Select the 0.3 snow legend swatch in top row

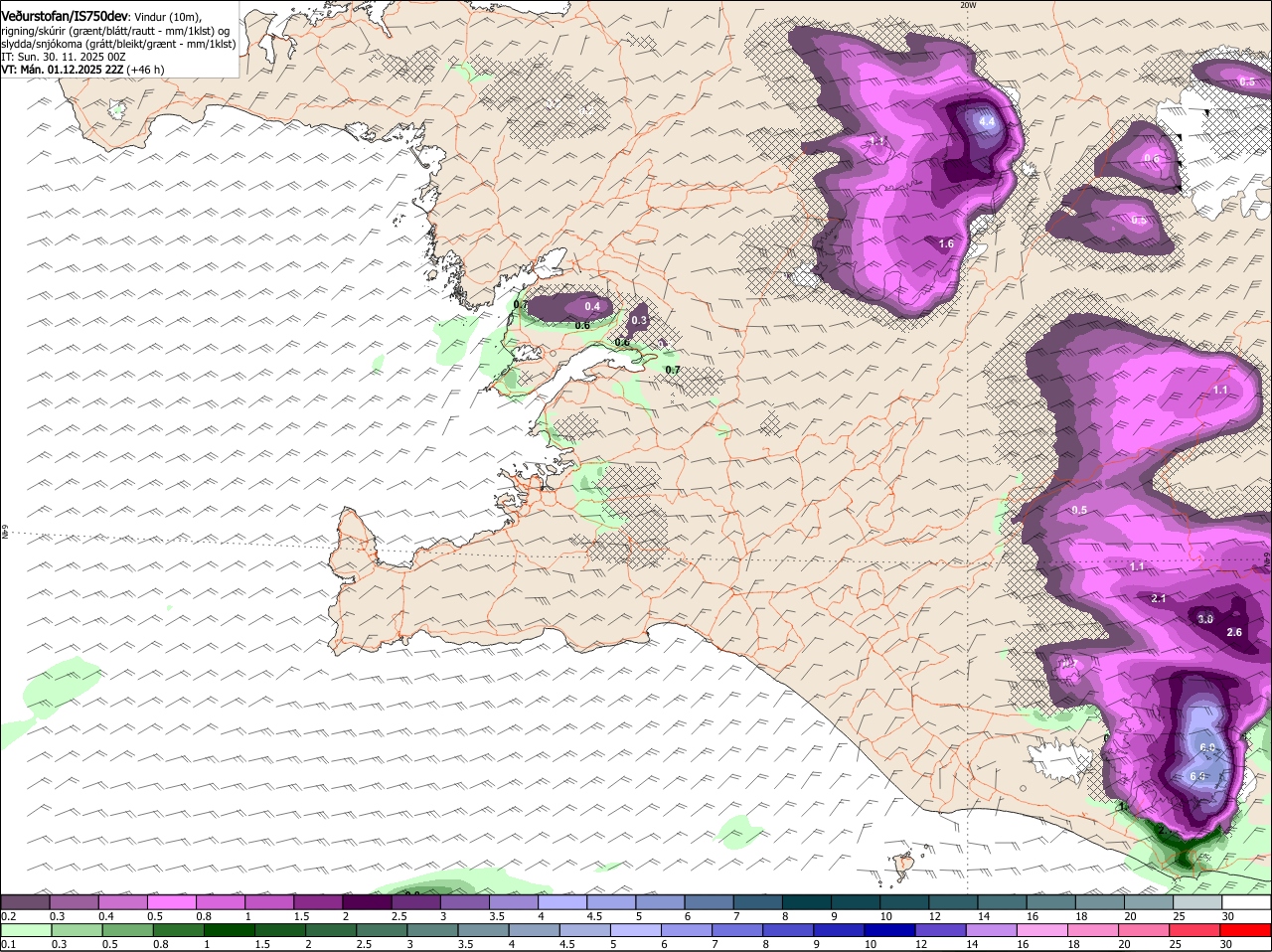75,902
